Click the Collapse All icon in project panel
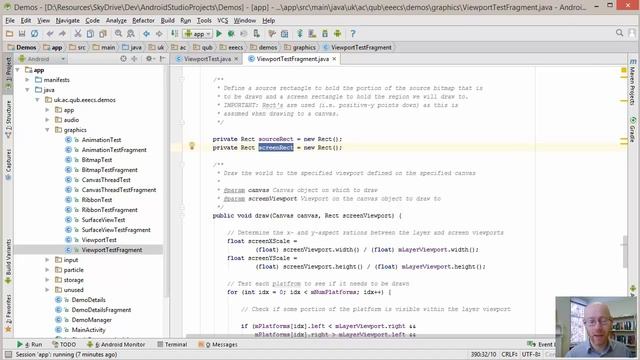This screenshot has width=640, height=360. pyautogui.click(x=134, y=59)
